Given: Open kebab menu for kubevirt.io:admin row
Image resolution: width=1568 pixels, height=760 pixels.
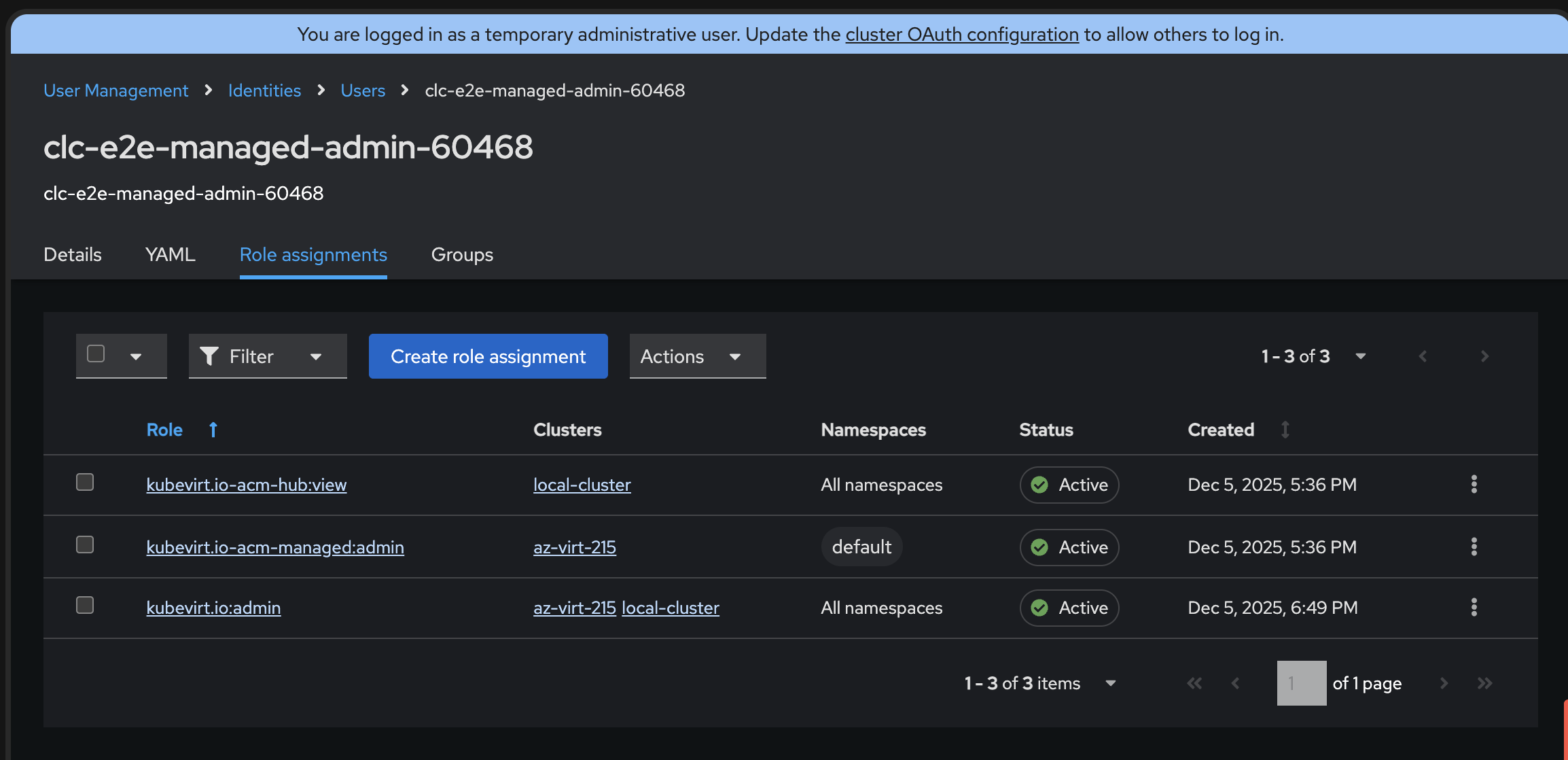Looking at the screenshot, I should (x=1474, y=607).
